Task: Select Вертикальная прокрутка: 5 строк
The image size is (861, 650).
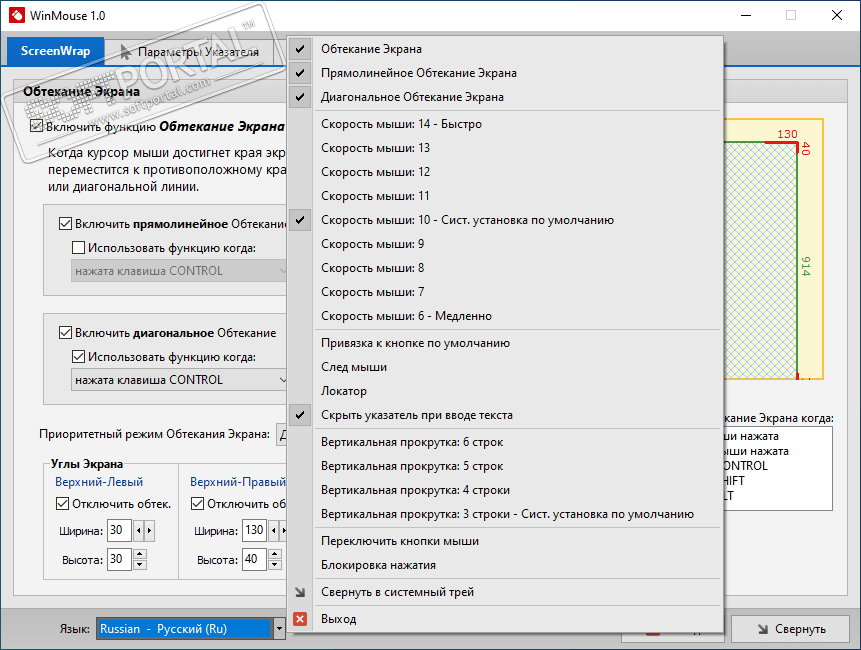Action: pos(505,466)
